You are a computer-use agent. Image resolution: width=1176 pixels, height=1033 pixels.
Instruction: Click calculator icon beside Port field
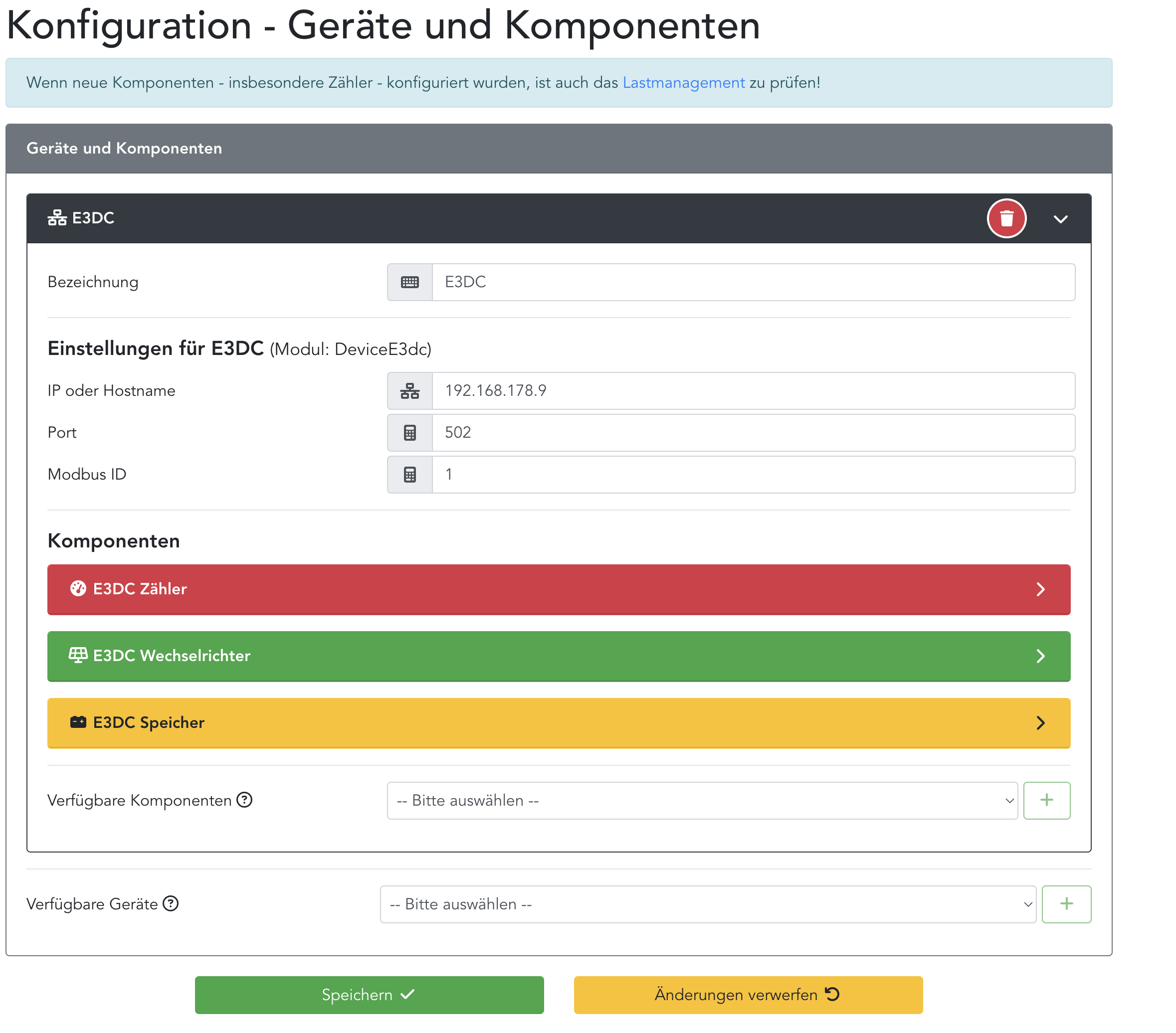[x=409, y=433]
